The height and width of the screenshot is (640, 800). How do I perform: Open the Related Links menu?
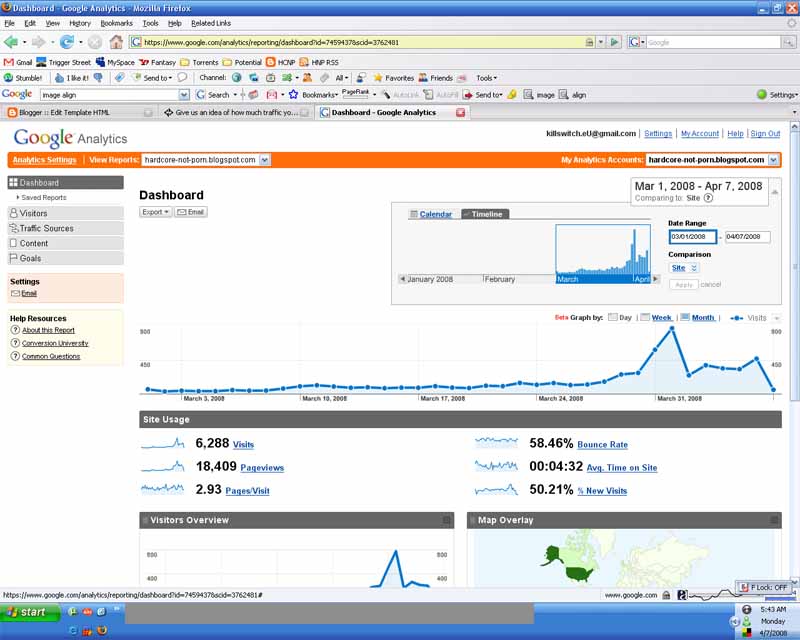(211, 23)
